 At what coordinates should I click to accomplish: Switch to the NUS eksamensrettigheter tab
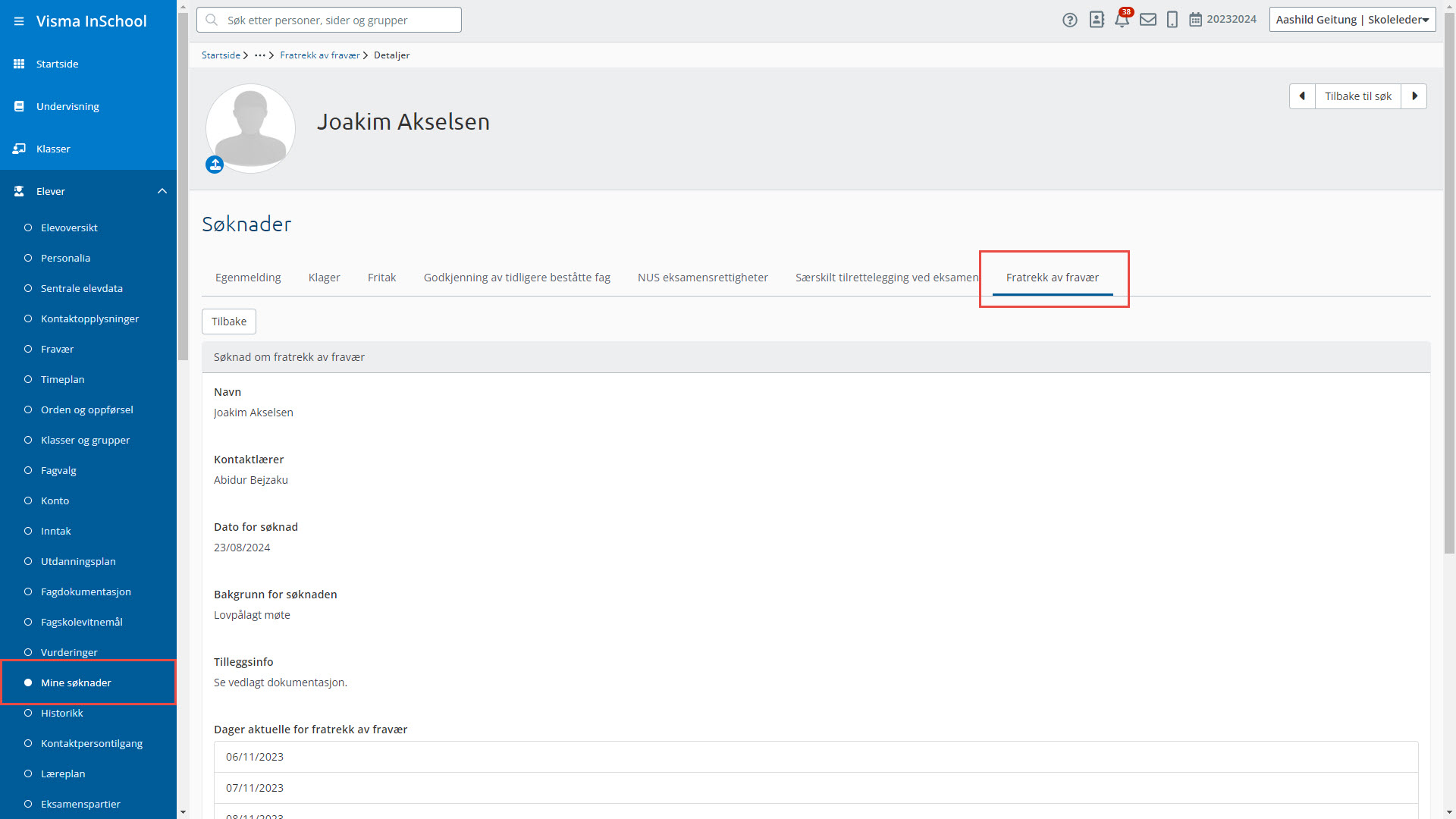[x=702, y=278]
